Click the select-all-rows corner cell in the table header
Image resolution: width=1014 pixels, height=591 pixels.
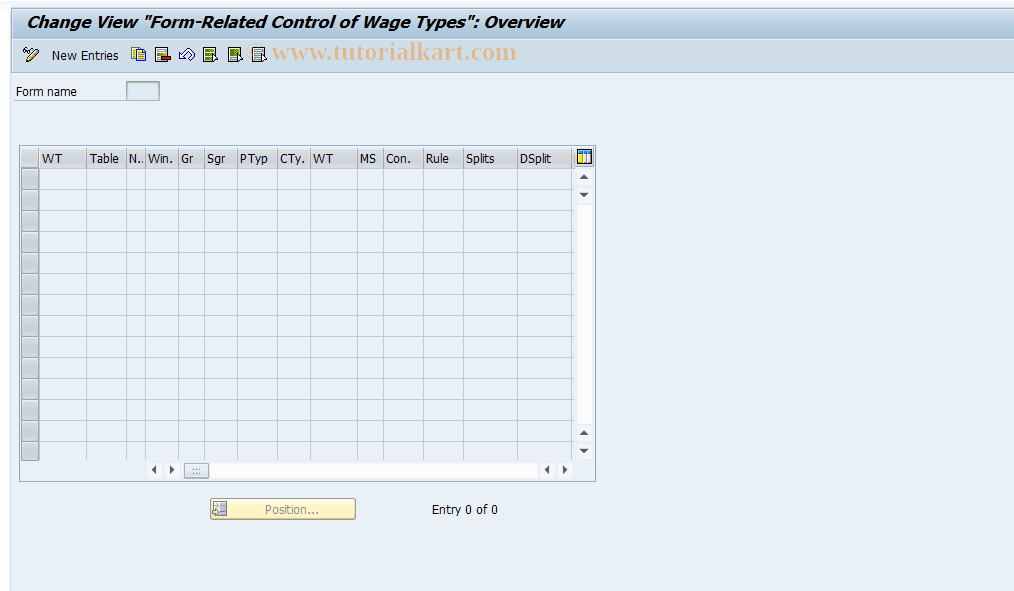30,158
